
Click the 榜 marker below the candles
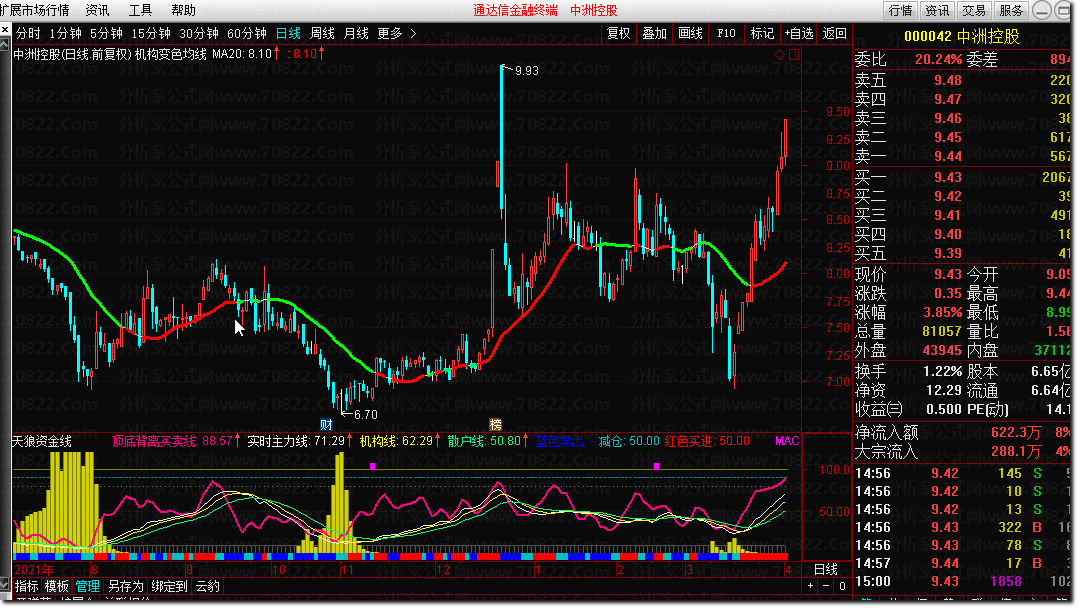495,424
